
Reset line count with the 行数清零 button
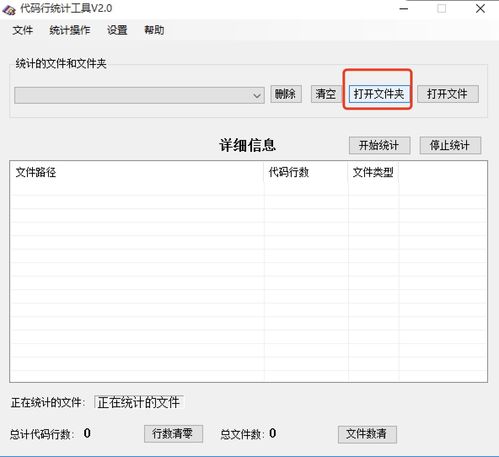tap(173, 434)
